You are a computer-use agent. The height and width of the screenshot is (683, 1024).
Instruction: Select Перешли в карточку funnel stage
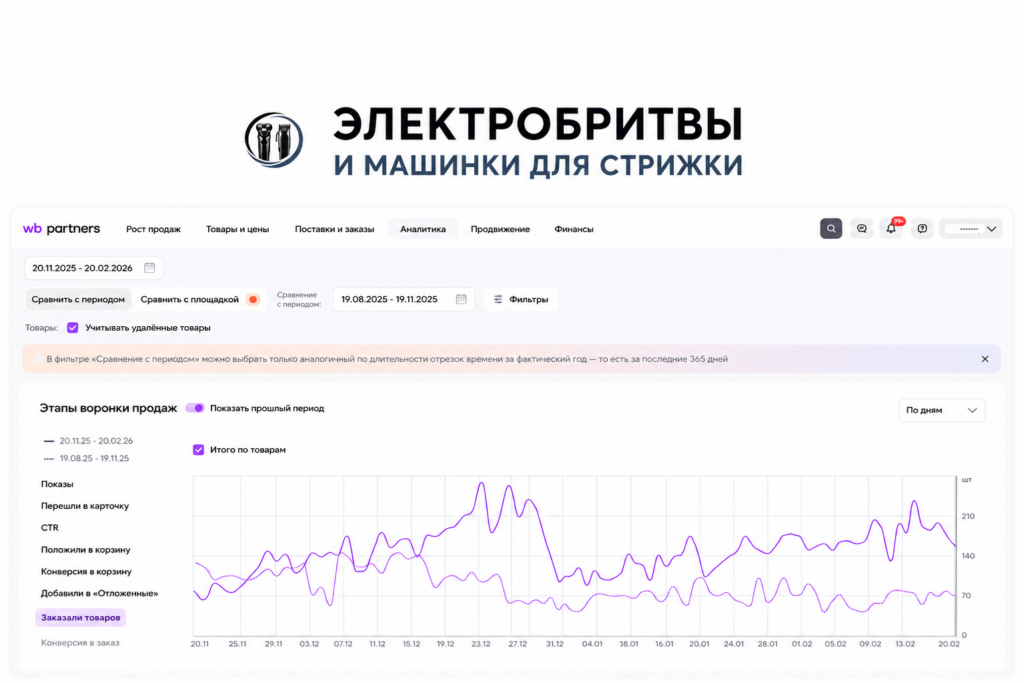85,506
